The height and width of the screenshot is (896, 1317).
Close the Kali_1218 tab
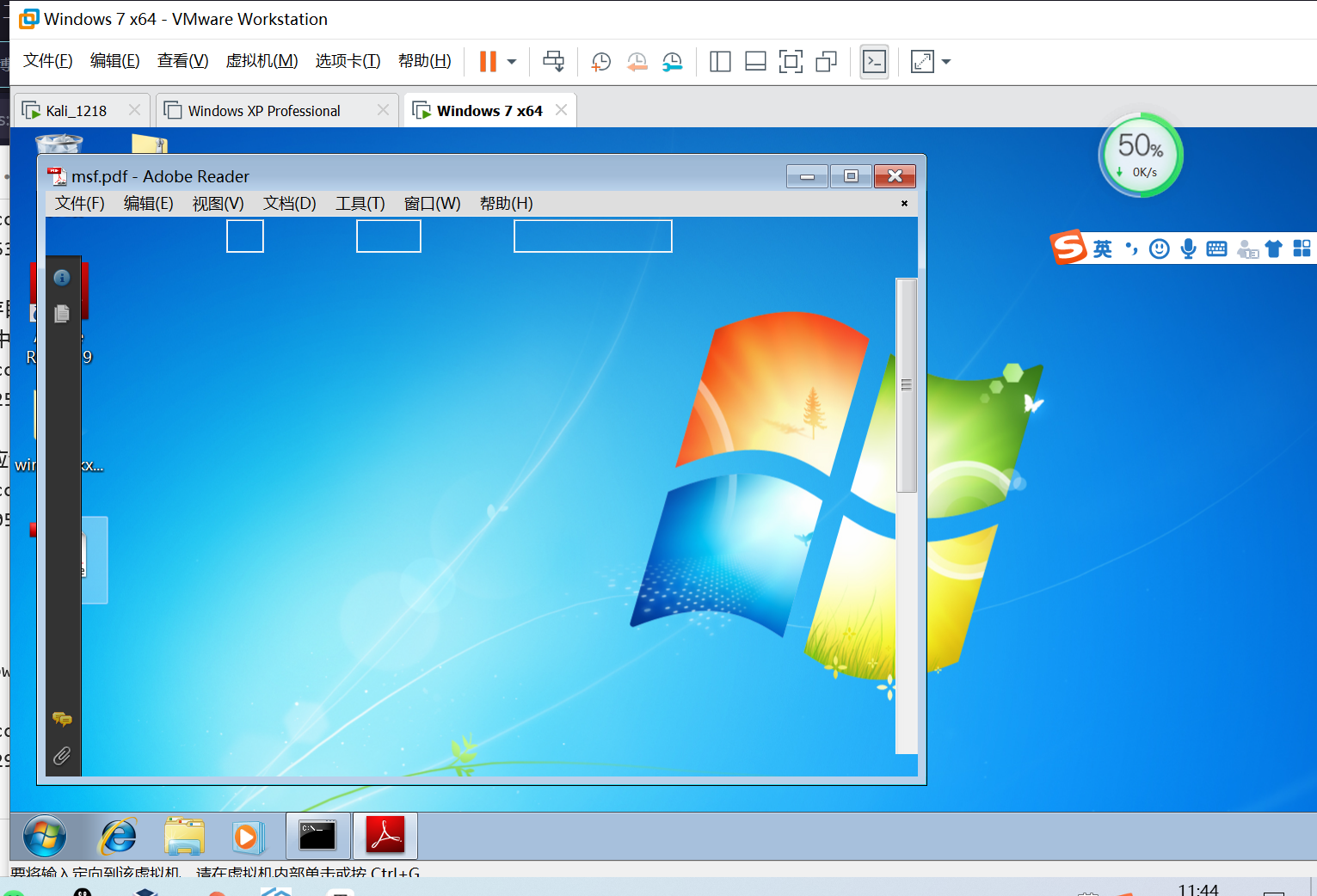134,110
